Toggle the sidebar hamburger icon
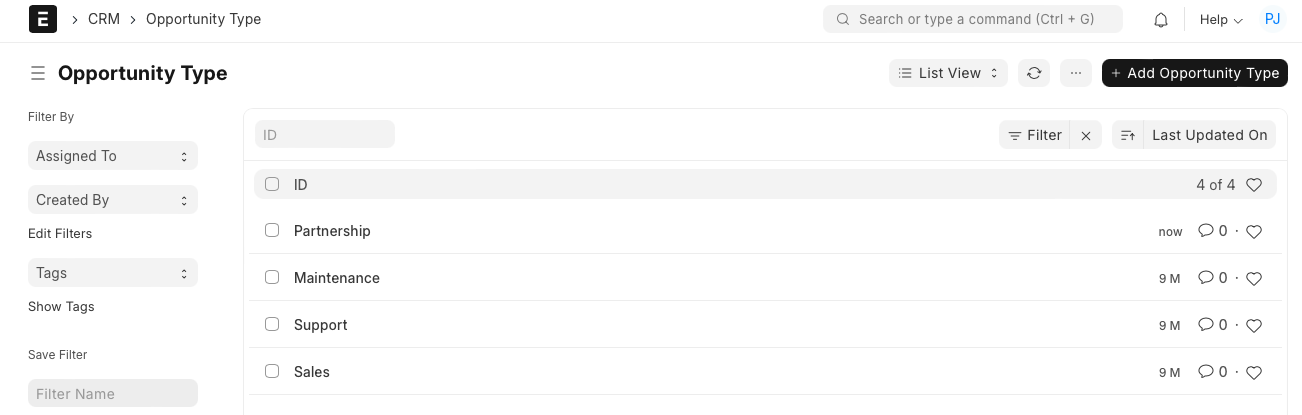The height and width of the screenshot is (415, 1302). pyautogui.click(x=38, y=73)
